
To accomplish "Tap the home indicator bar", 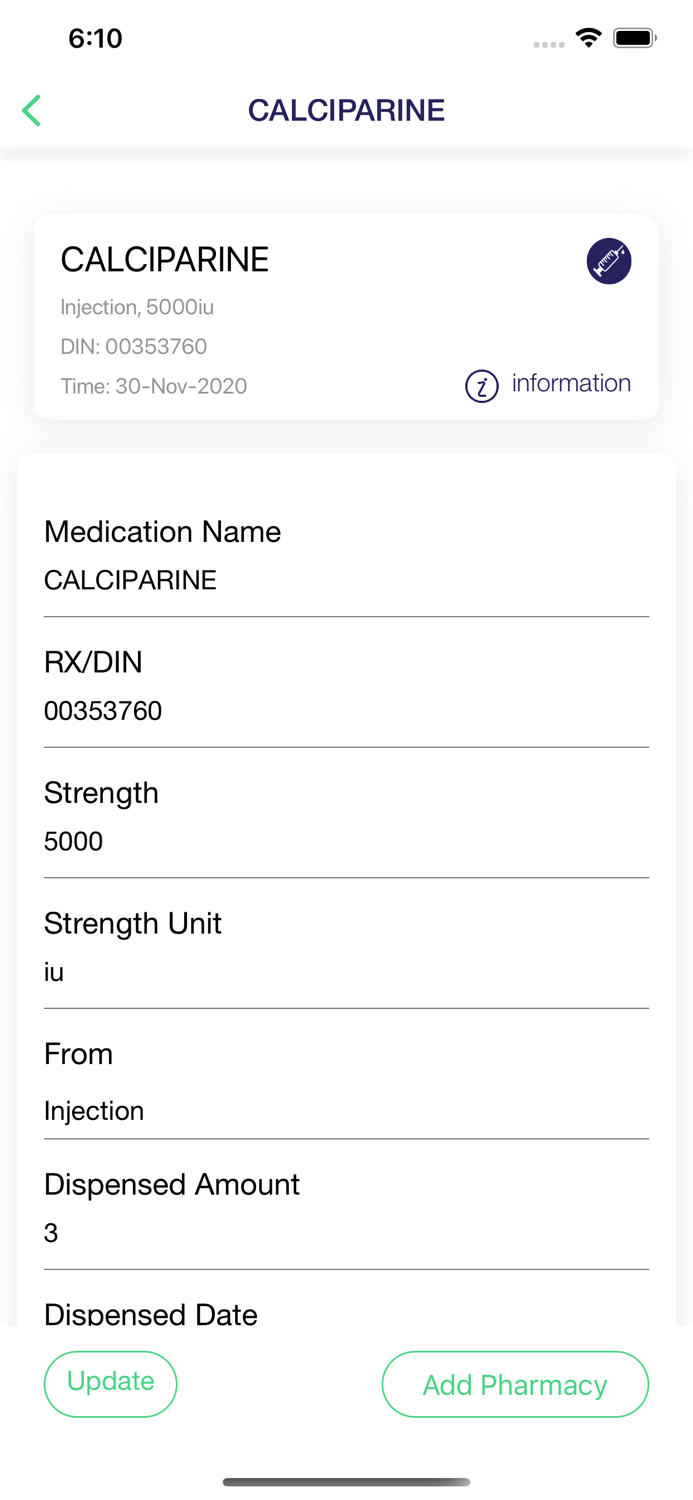I will click(x=346, y=1483).
